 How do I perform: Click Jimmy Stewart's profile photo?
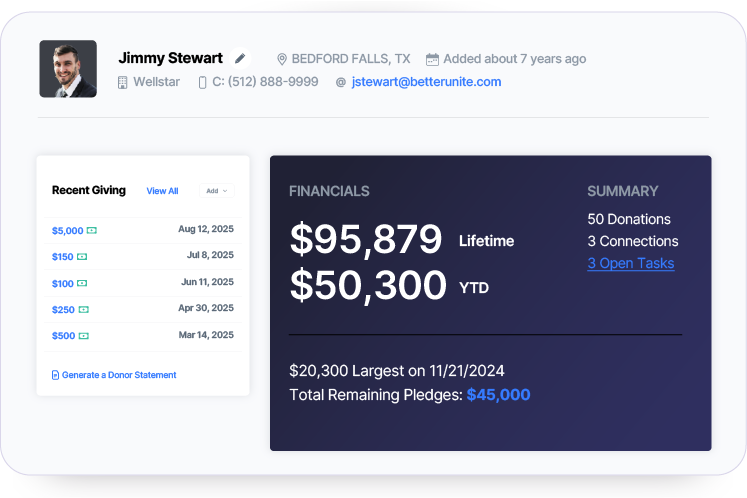68,69
